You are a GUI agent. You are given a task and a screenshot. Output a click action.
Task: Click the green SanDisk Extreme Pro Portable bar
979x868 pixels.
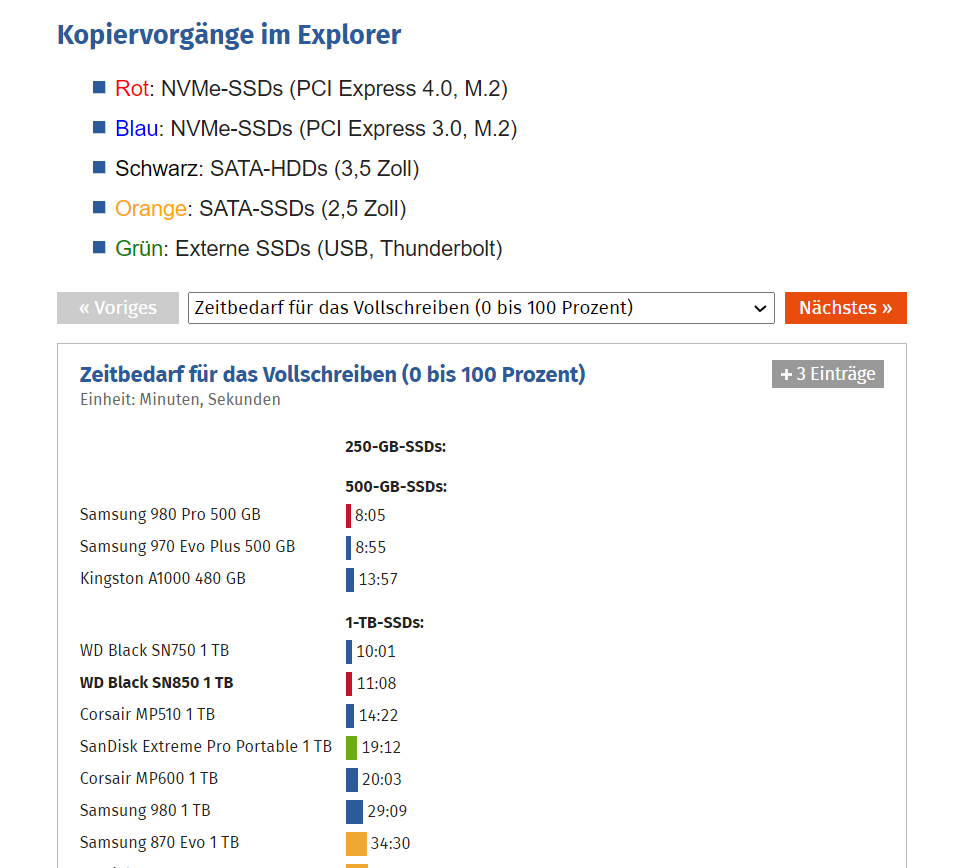[352, 747]
